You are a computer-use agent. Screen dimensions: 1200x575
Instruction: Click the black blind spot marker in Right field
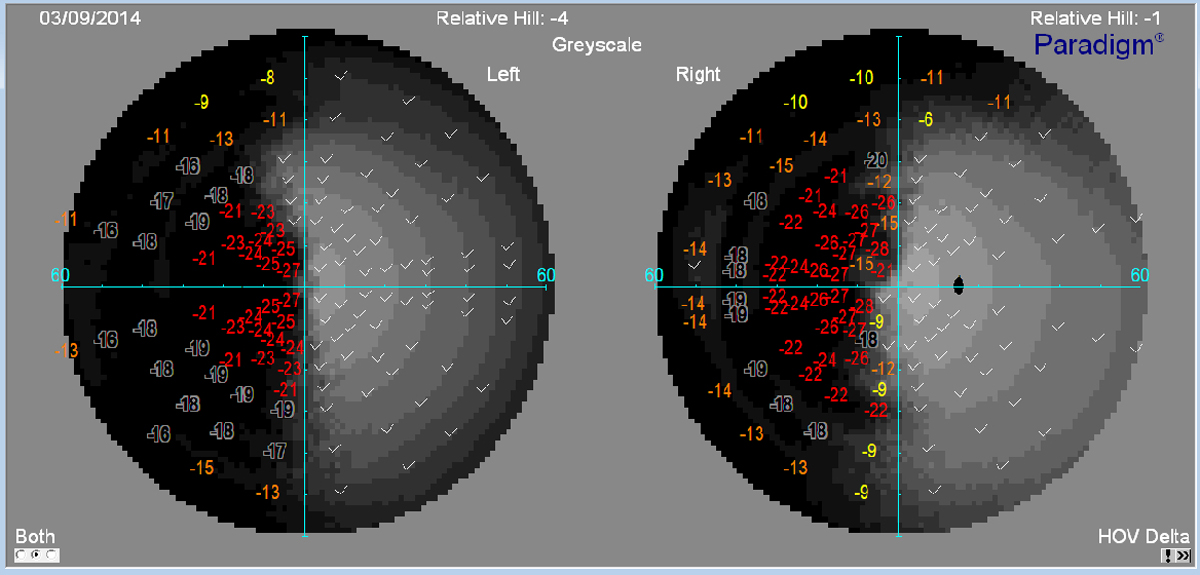tap(959, 286)
